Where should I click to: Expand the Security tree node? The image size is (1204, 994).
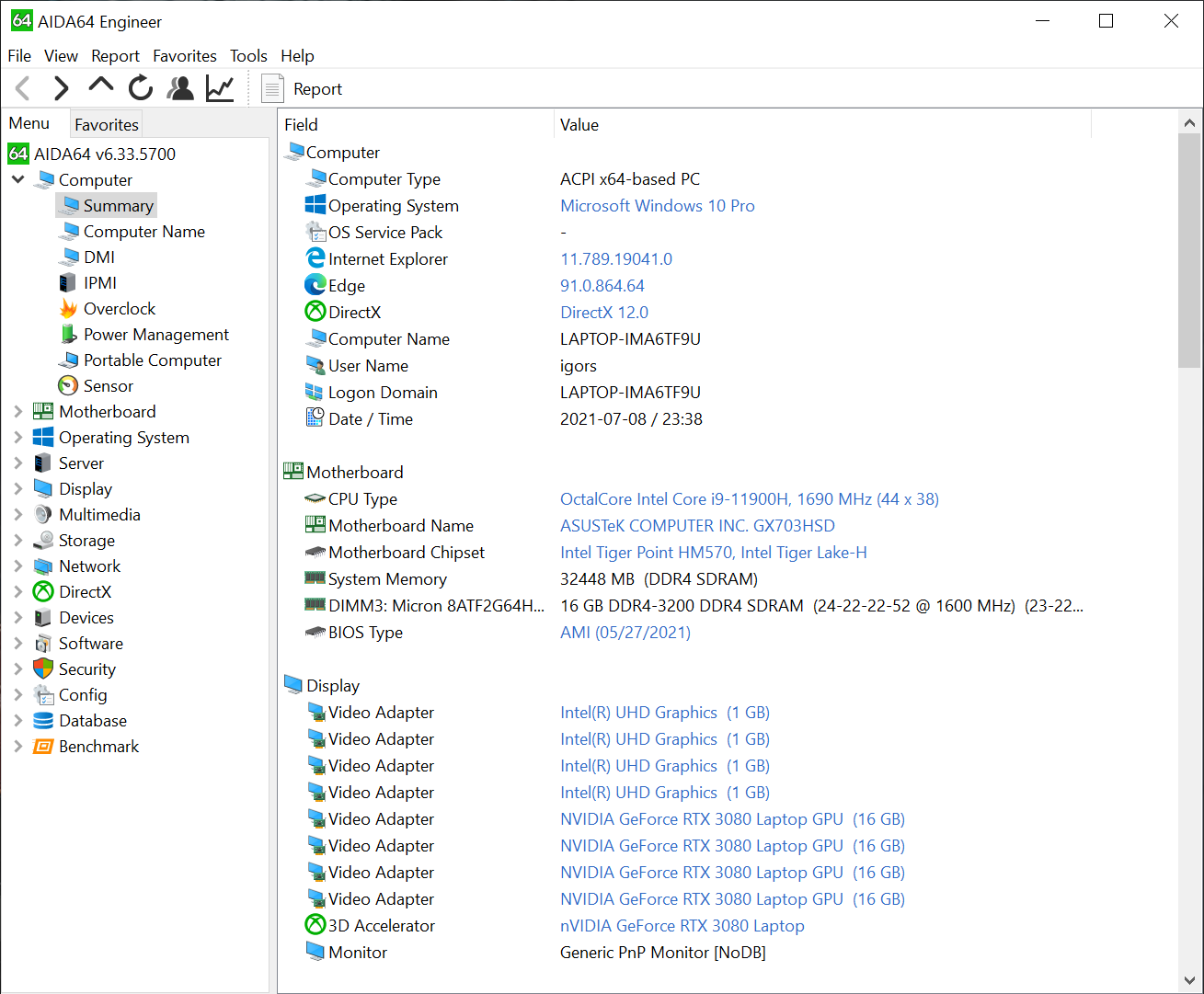17,669
